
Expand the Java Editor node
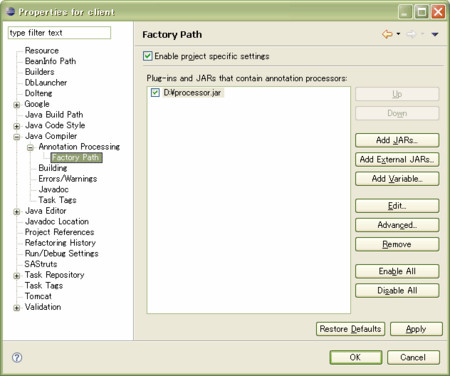16,211
